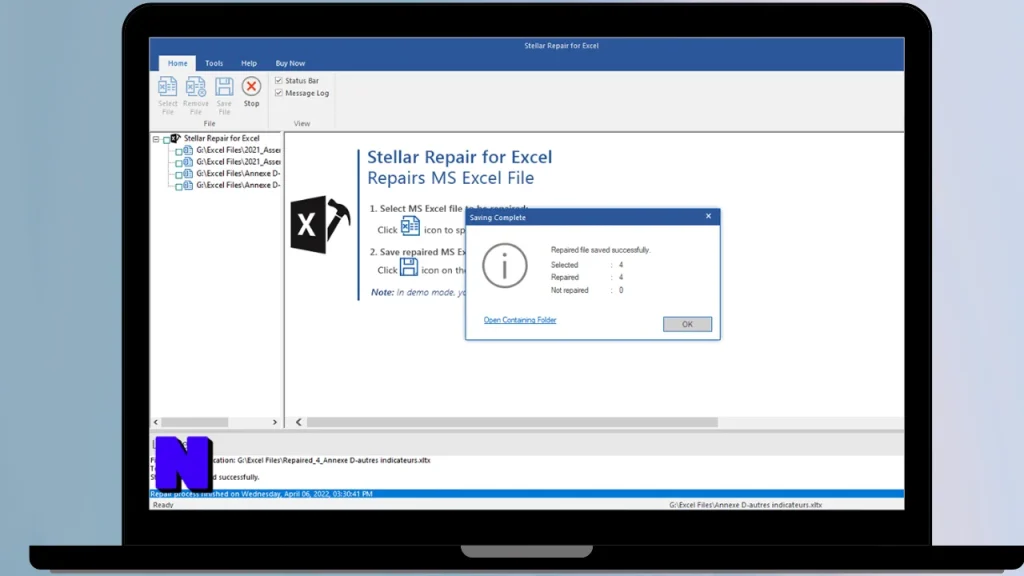Click the 'Stellar Repair for Excel' window title
This screenshot has height=576, width=1024.
(561, 46)
